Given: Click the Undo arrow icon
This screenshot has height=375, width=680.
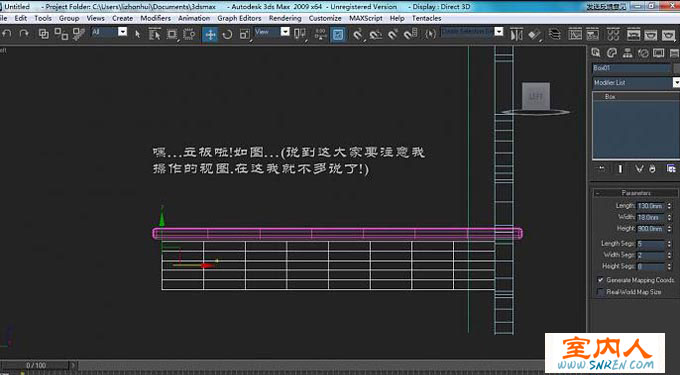Looking at the screenshot, I should tap(7, 34).
